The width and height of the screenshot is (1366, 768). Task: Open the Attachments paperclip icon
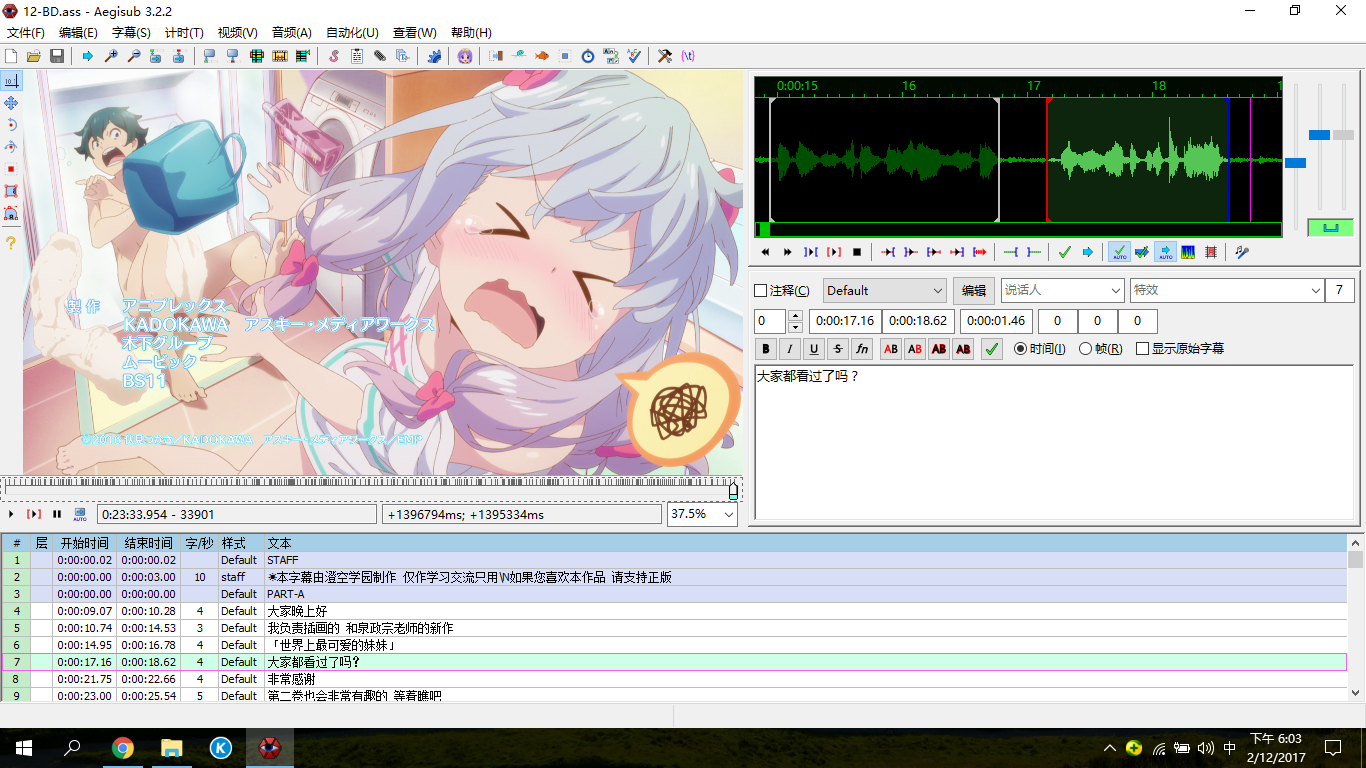coord(380,56)
